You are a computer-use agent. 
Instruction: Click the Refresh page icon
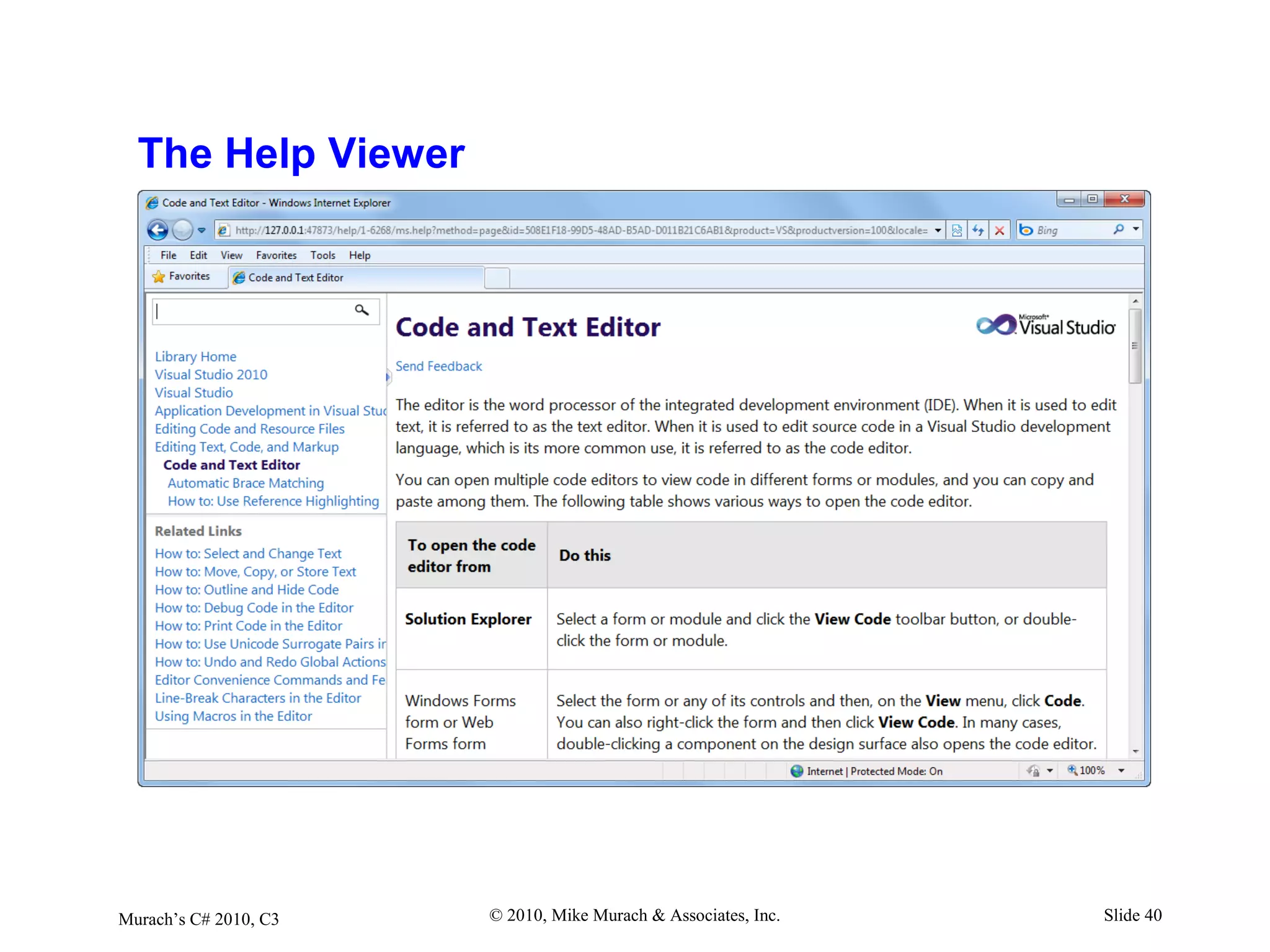tap(978, 231)
